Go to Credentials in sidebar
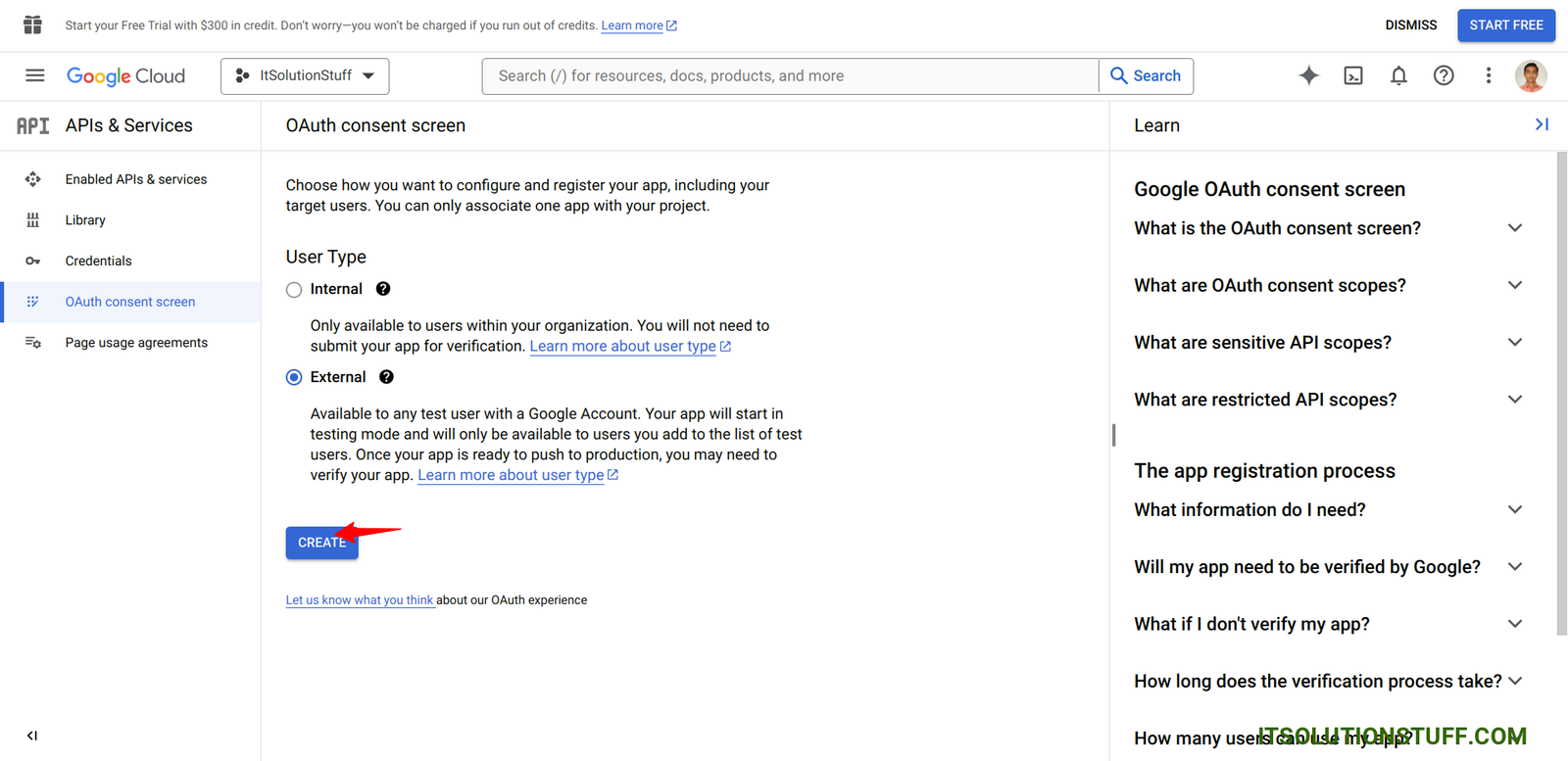1568x761 pixels. 98,261
